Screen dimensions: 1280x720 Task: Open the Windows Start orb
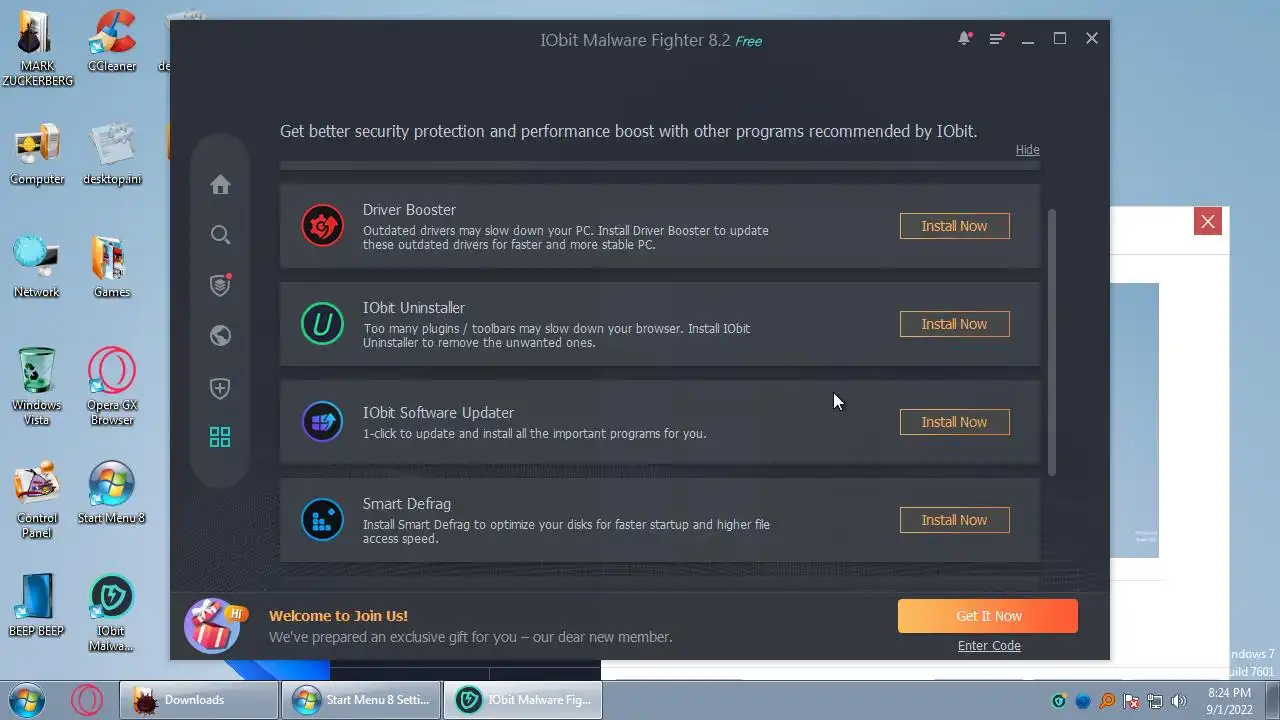click(x=27, y=699)
